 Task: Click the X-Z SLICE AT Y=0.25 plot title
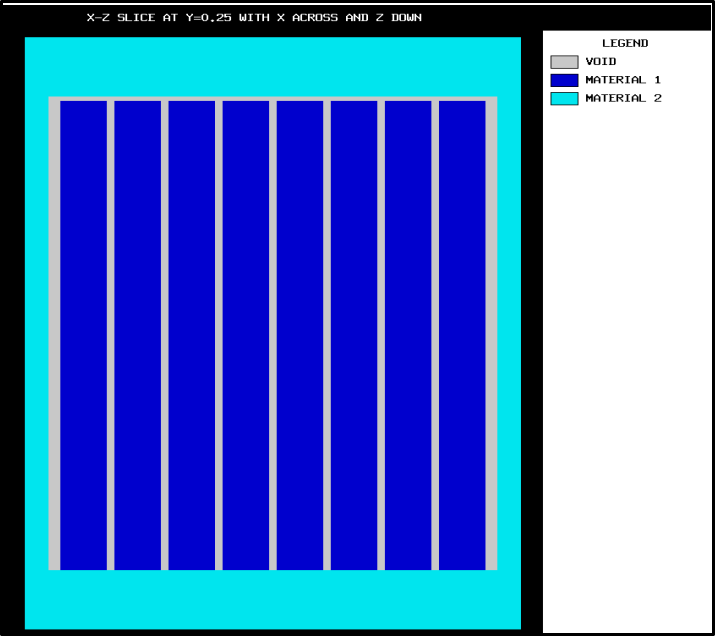(254, 18)
